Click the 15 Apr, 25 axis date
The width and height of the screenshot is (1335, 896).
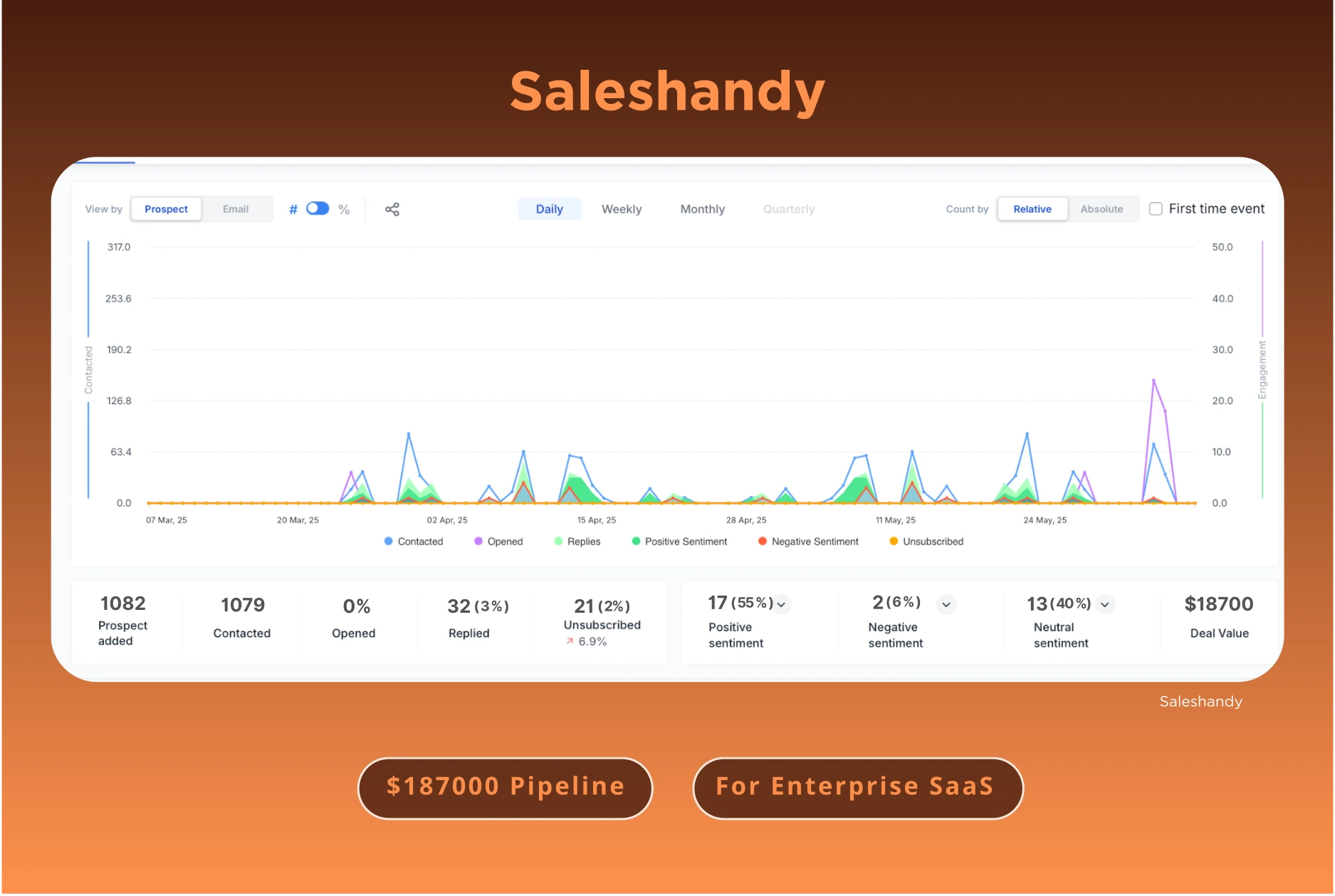pos(597,520)
